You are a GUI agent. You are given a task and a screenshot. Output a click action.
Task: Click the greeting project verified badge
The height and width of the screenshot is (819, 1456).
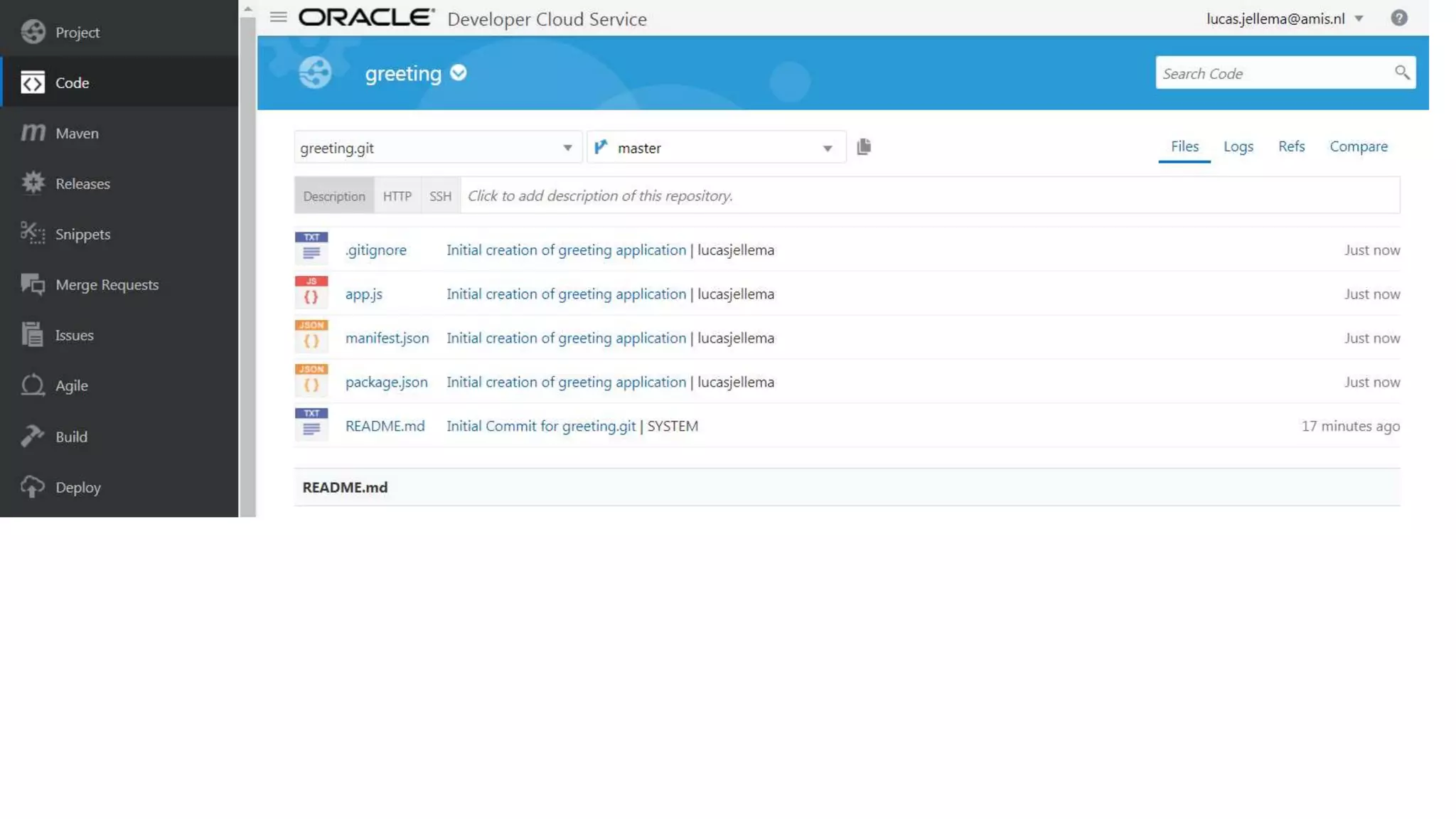(x=459, y=73)
